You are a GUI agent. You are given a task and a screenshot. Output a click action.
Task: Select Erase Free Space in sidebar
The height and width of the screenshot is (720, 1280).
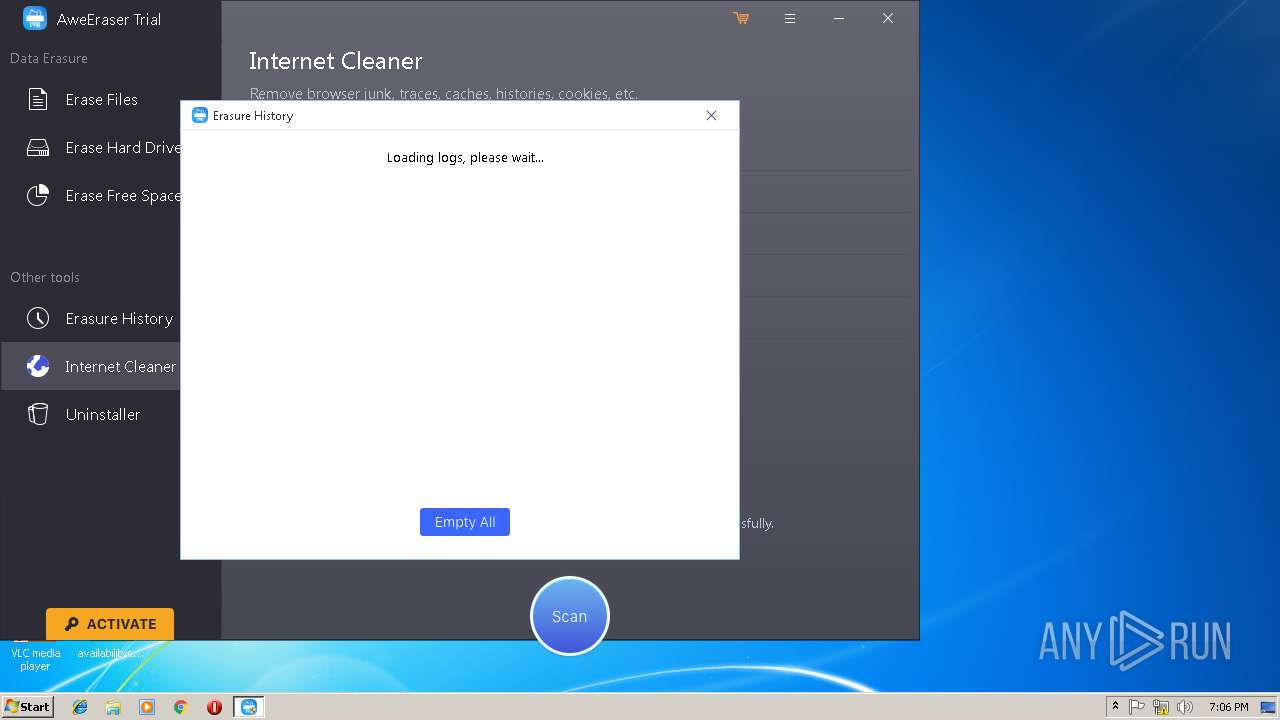(x=90, y=196)
